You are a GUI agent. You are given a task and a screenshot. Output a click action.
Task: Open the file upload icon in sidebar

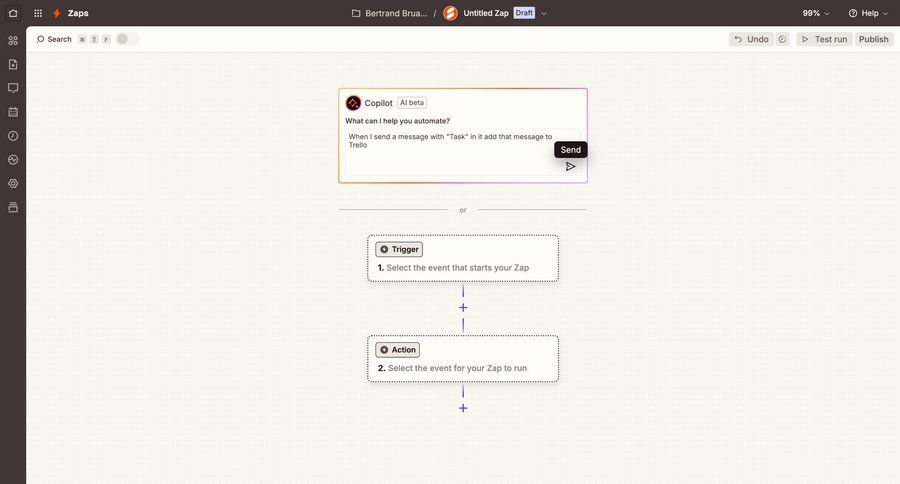(x=13, y=64)
